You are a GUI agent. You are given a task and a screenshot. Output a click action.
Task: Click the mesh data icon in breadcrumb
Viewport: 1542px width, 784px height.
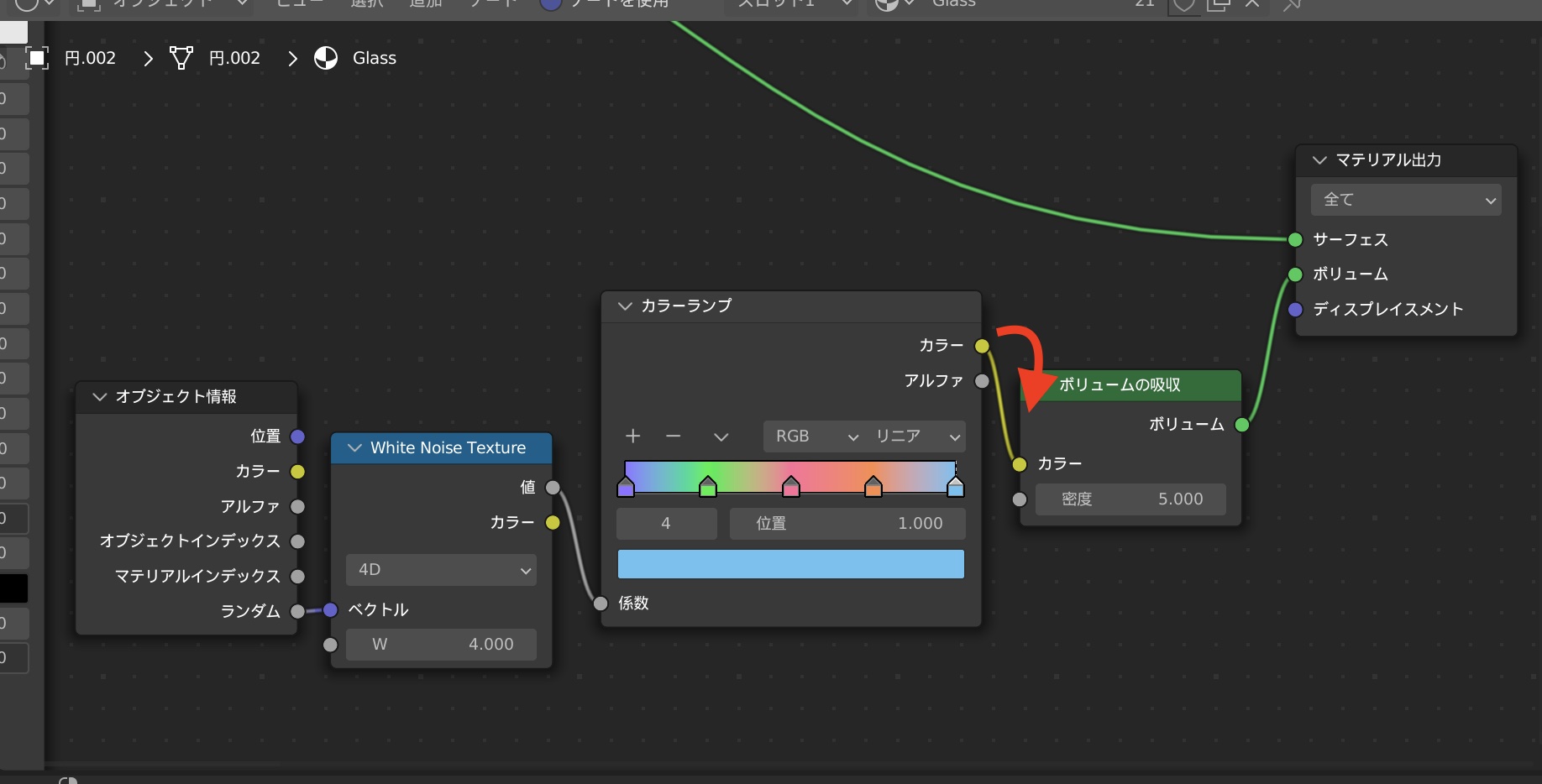coord(181,58)
